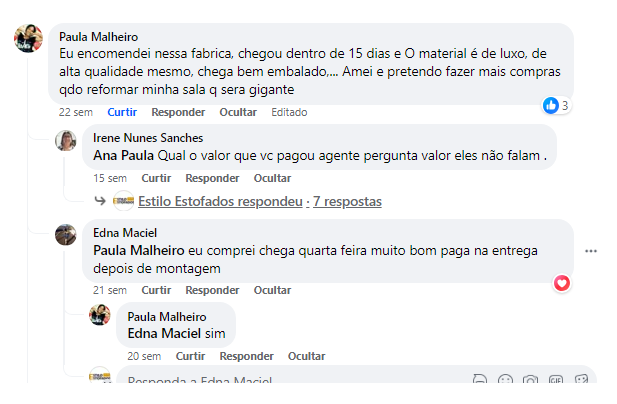This screenshot has height=404, width=617.
Task: Click the heart reaction on Edna Maciel's comment
Action: coord(562,283)
